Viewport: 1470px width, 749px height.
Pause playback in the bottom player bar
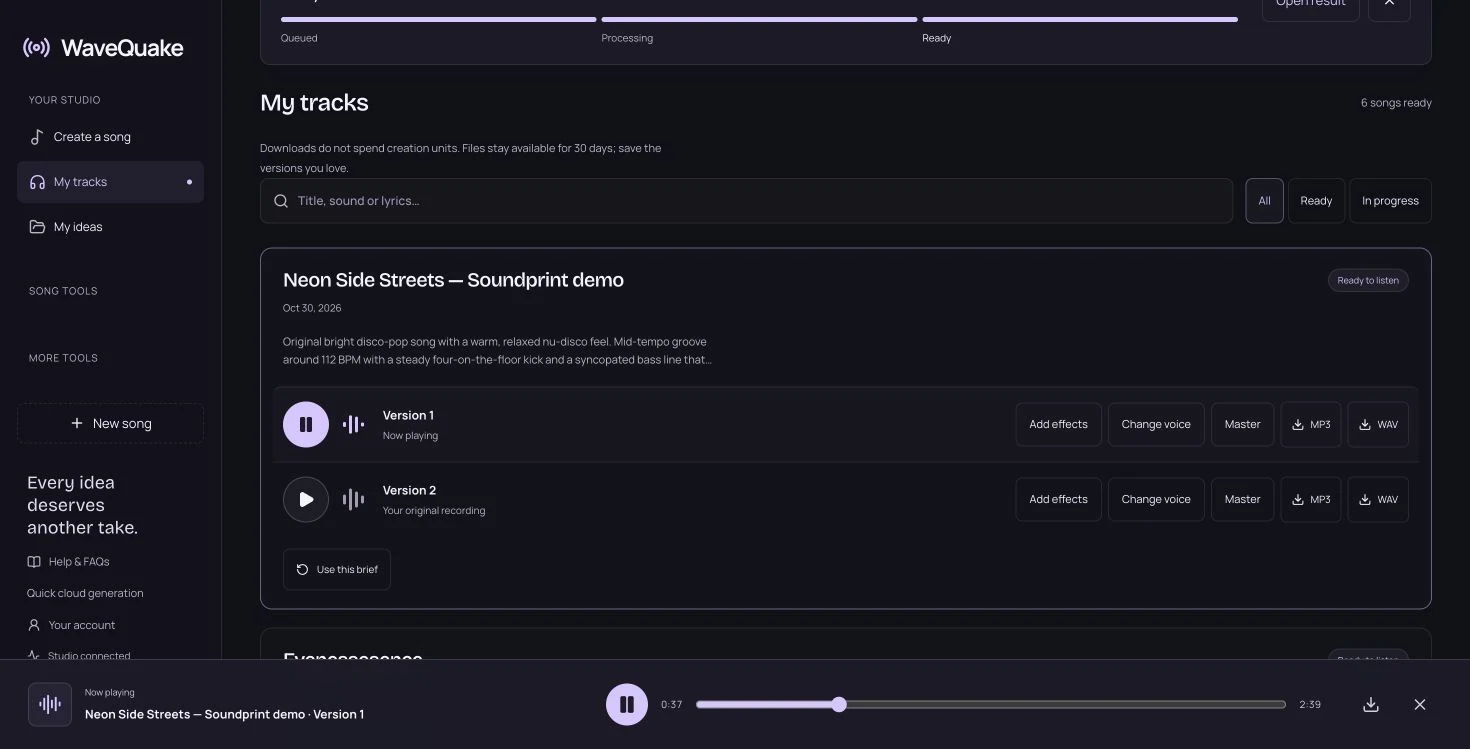(x=627, y=704)
